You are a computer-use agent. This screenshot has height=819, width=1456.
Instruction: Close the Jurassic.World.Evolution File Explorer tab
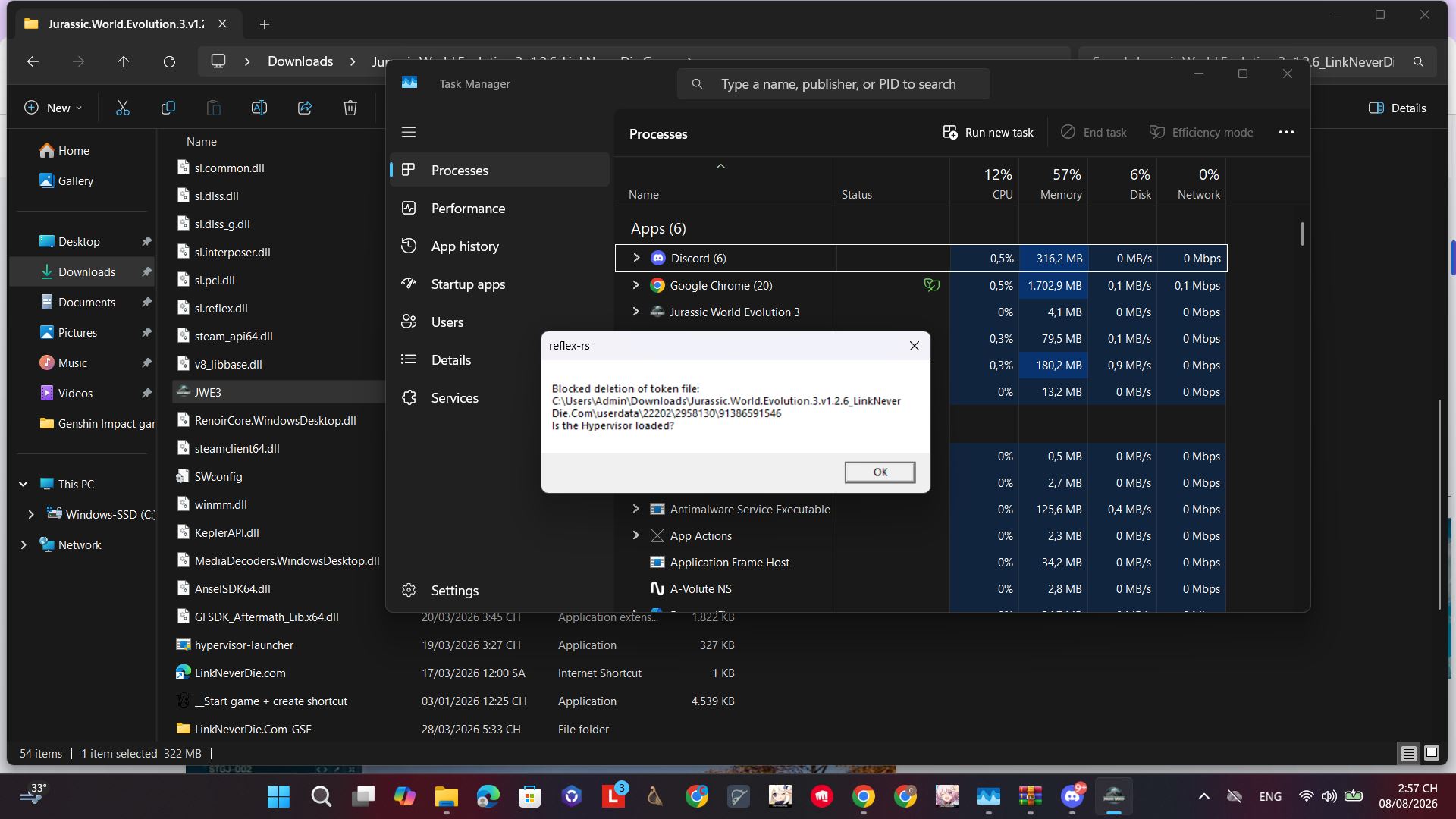click(x=222, y=24)
